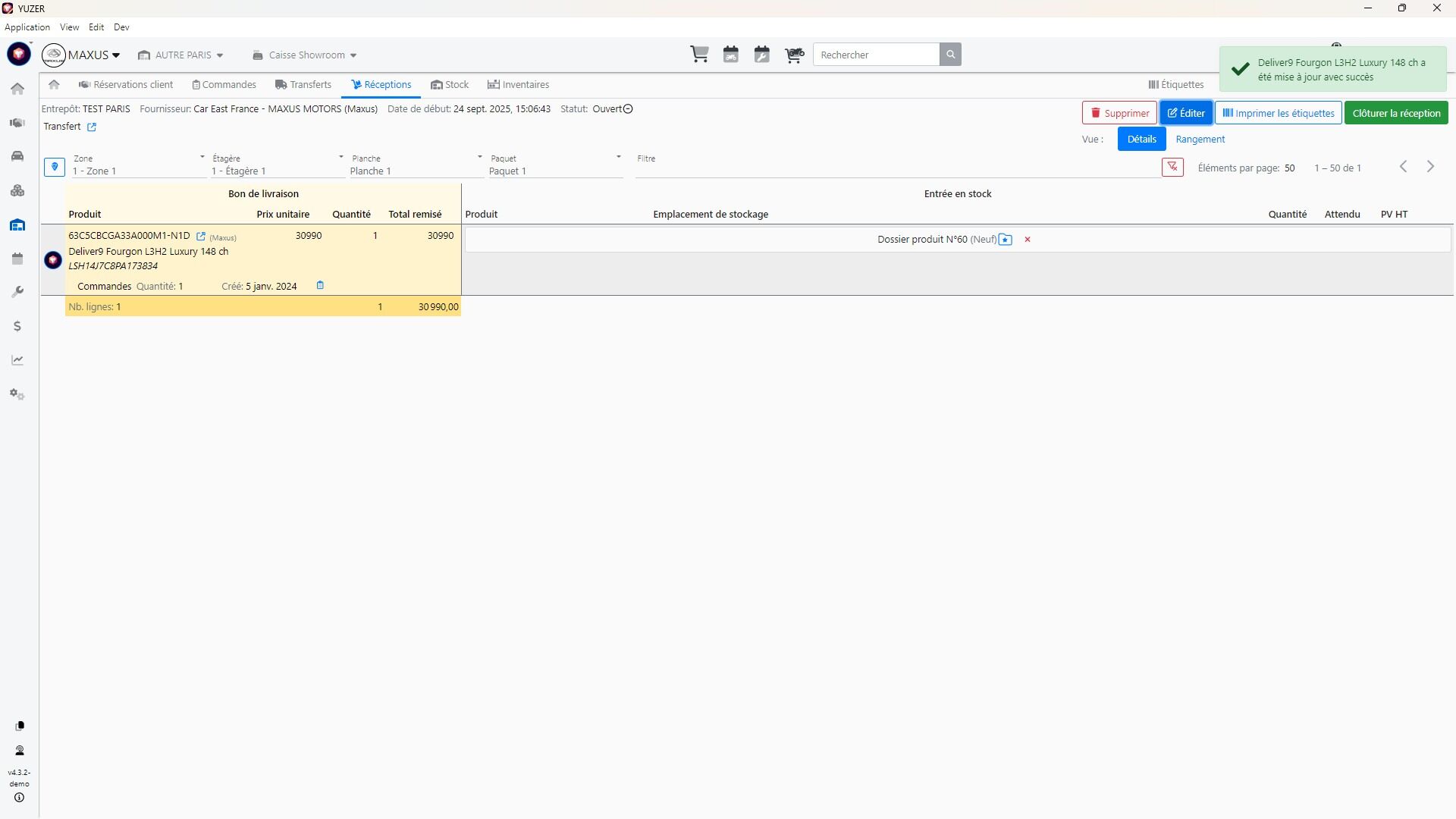Toggle the Ouvert status icon

[628, 109]
